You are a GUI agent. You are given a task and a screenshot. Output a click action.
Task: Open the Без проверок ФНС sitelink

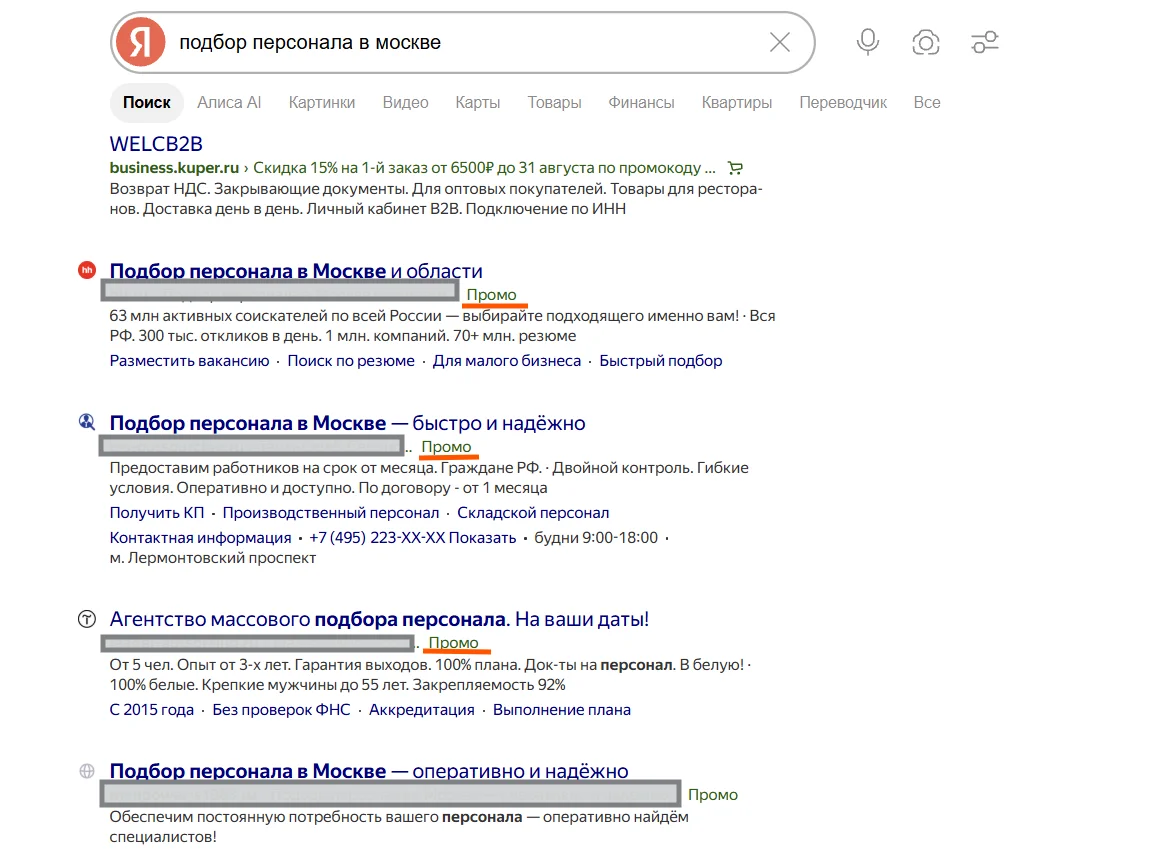(281, 709)
